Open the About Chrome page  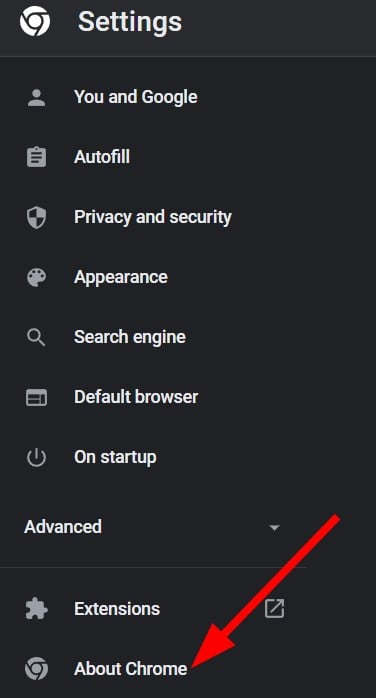pyautogui.click(x=131, y=669)
